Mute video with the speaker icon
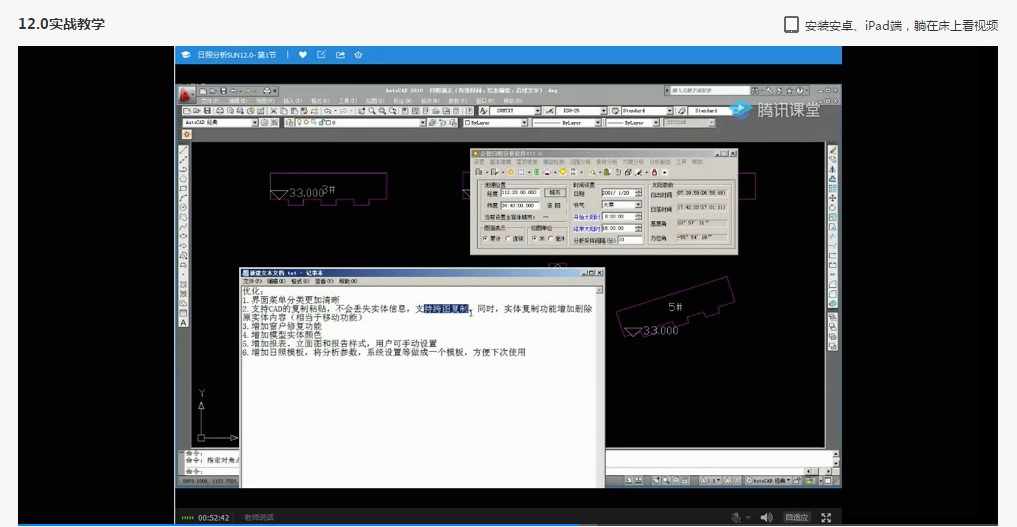 click(x=766, y=517)
